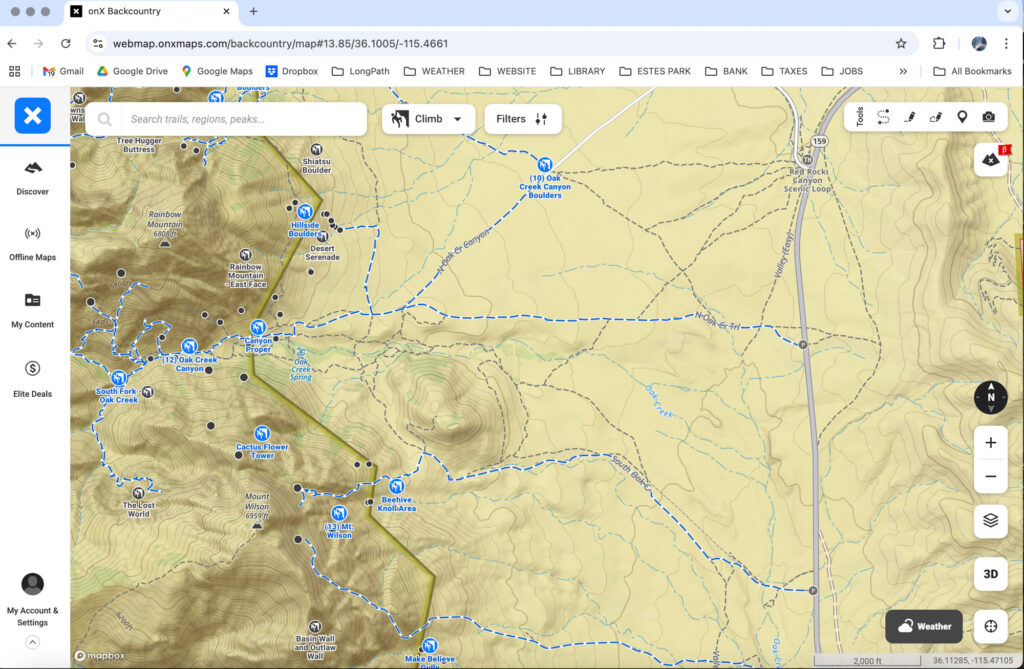Click the photo camera tool
Image resolution: width=1024 pixels, height=669 pixels.
(988, 117)
